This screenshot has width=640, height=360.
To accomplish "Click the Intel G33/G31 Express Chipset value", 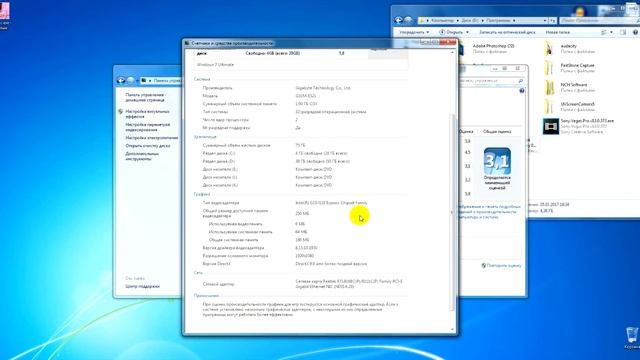I will click(331, 203).
